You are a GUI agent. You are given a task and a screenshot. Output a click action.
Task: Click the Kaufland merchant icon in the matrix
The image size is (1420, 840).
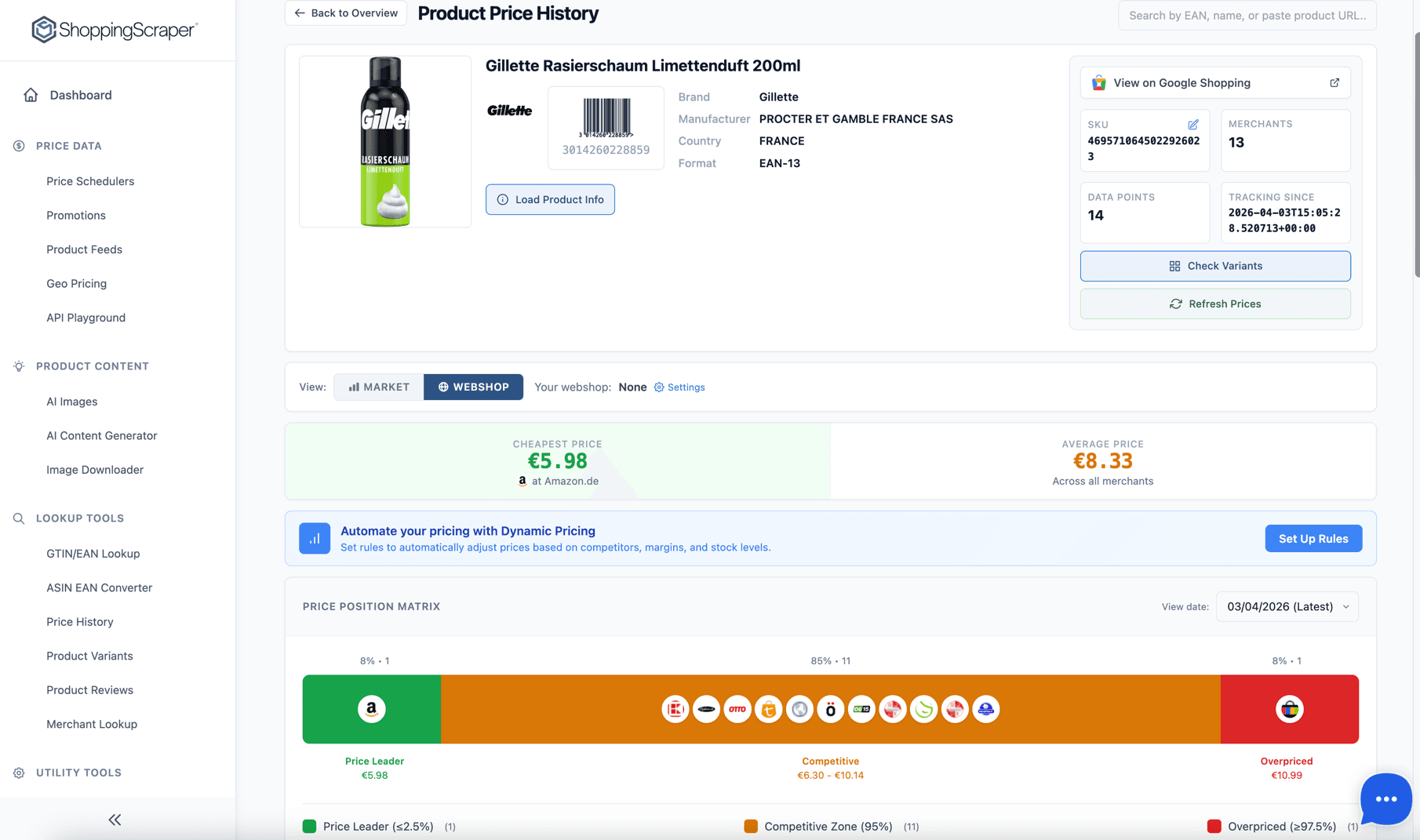[x=675, y=709]
